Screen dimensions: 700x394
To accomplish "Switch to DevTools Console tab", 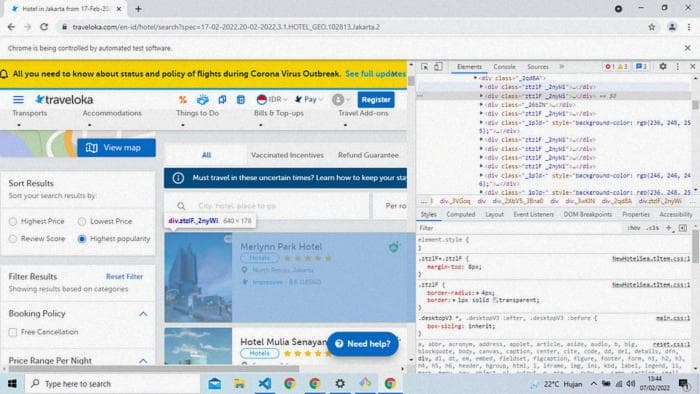I will pos(504,66).
